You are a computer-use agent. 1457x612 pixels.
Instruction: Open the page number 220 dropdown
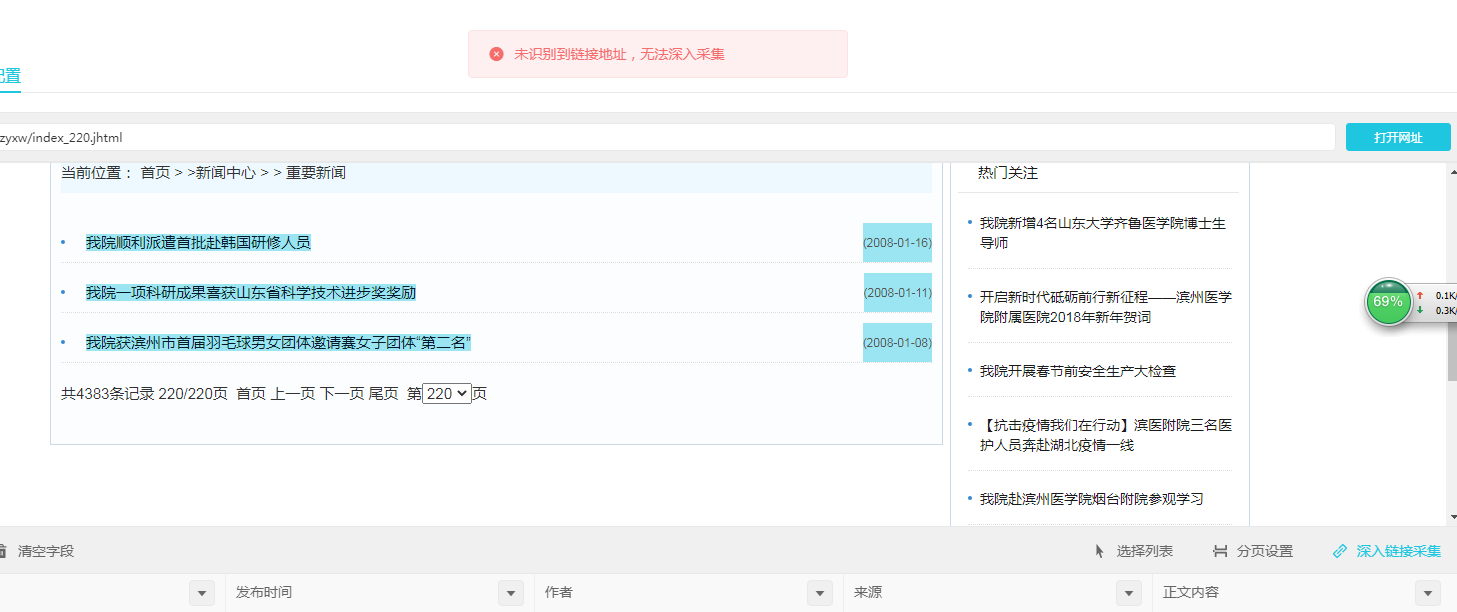click(447, 394)
